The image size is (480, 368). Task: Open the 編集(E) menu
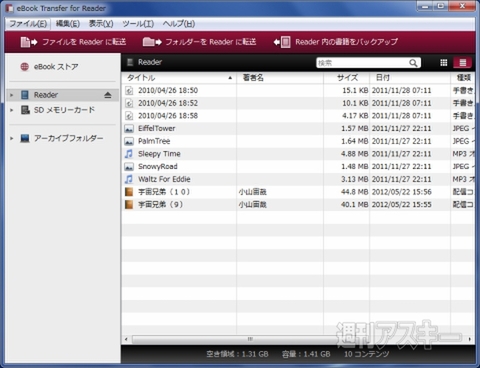[x=68, y=24]
